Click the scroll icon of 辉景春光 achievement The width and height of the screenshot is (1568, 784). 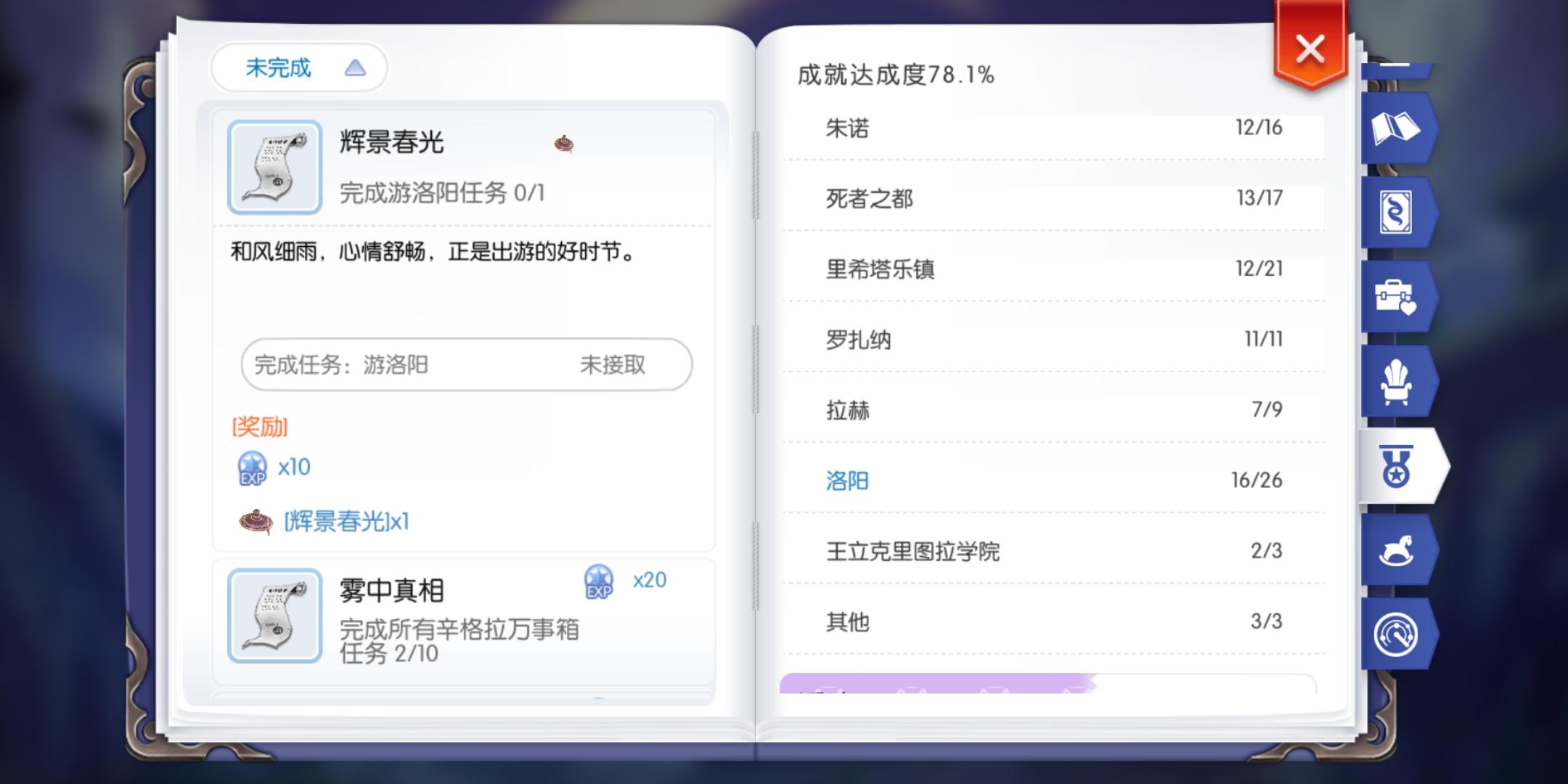275,167
